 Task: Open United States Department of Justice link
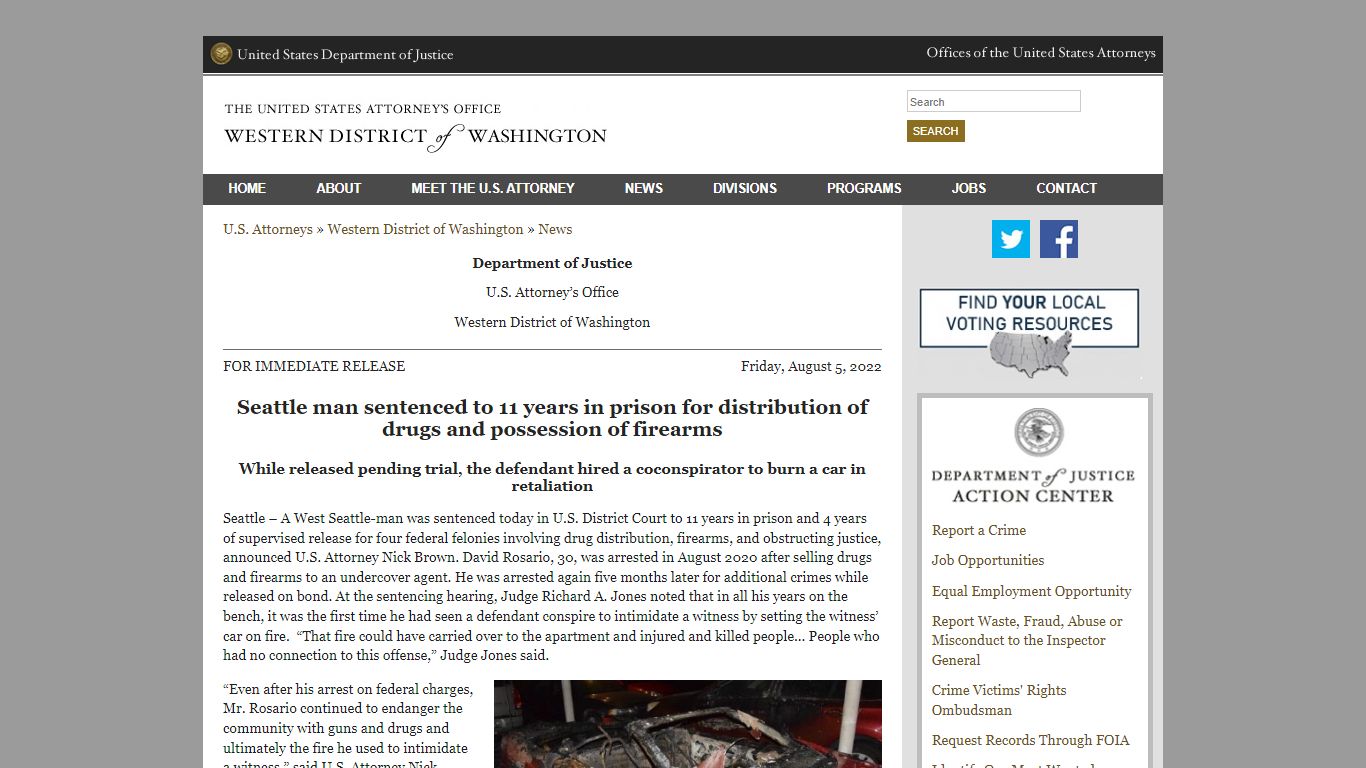pyautogui.click(x=345, y=54)
